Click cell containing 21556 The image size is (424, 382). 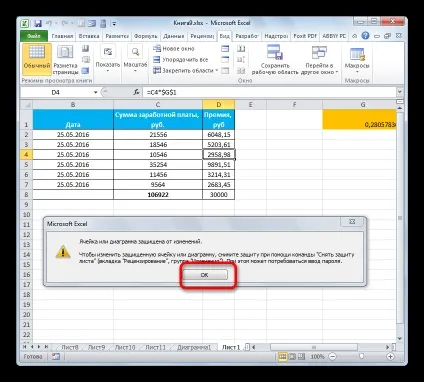(158, 135)
